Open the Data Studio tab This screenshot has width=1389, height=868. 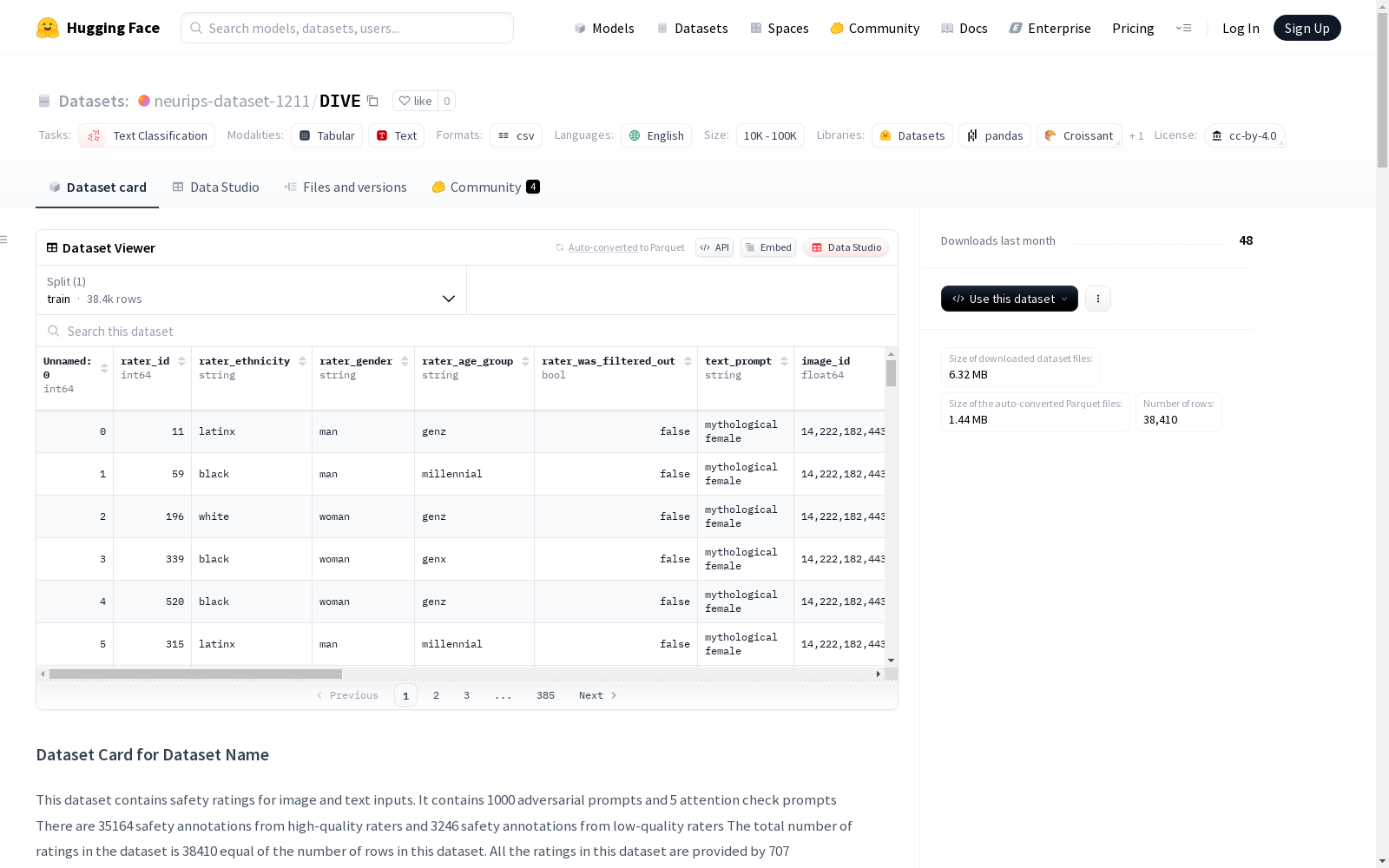[216, 187]
